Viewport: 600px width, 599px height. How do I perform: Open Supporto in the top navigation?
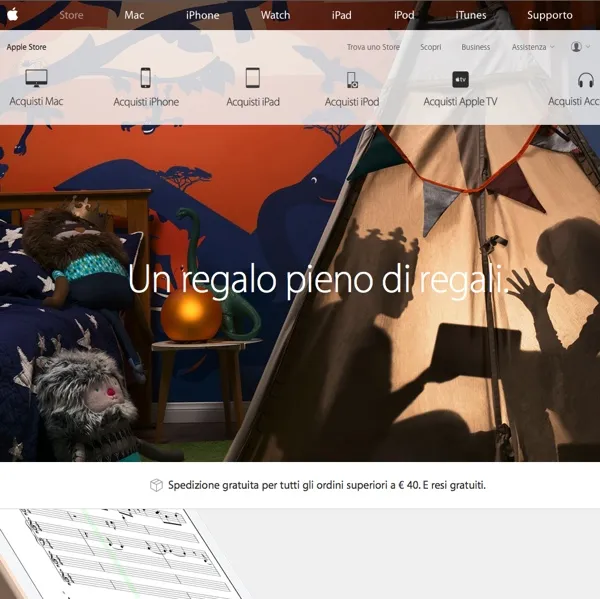(549, 15)
